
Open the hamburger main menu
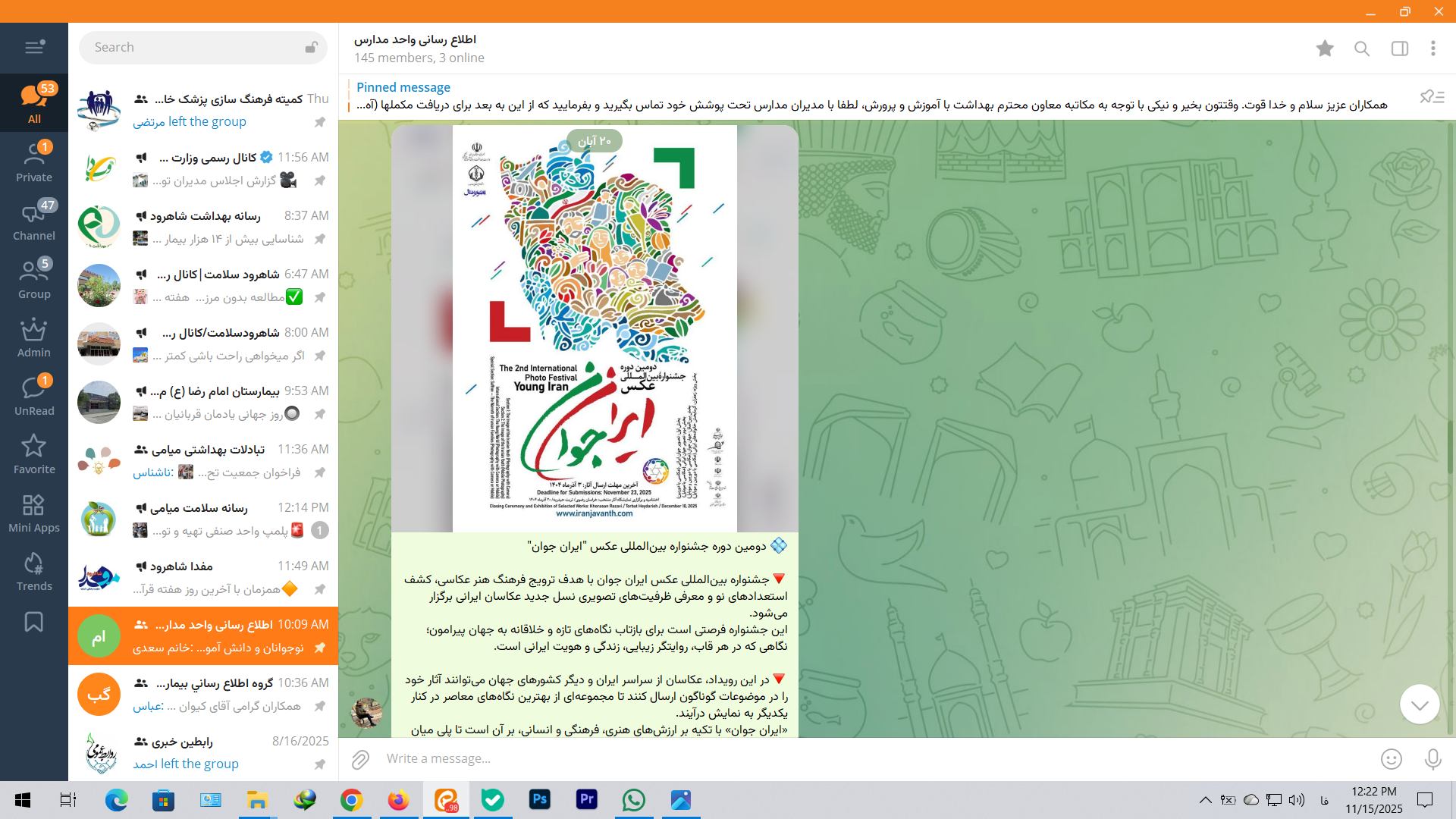(x=34, y=47)
